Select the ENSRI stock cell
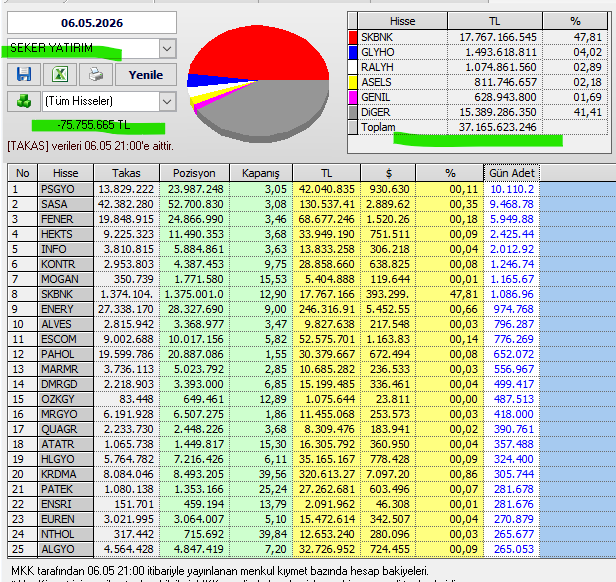 click(66, 504)
